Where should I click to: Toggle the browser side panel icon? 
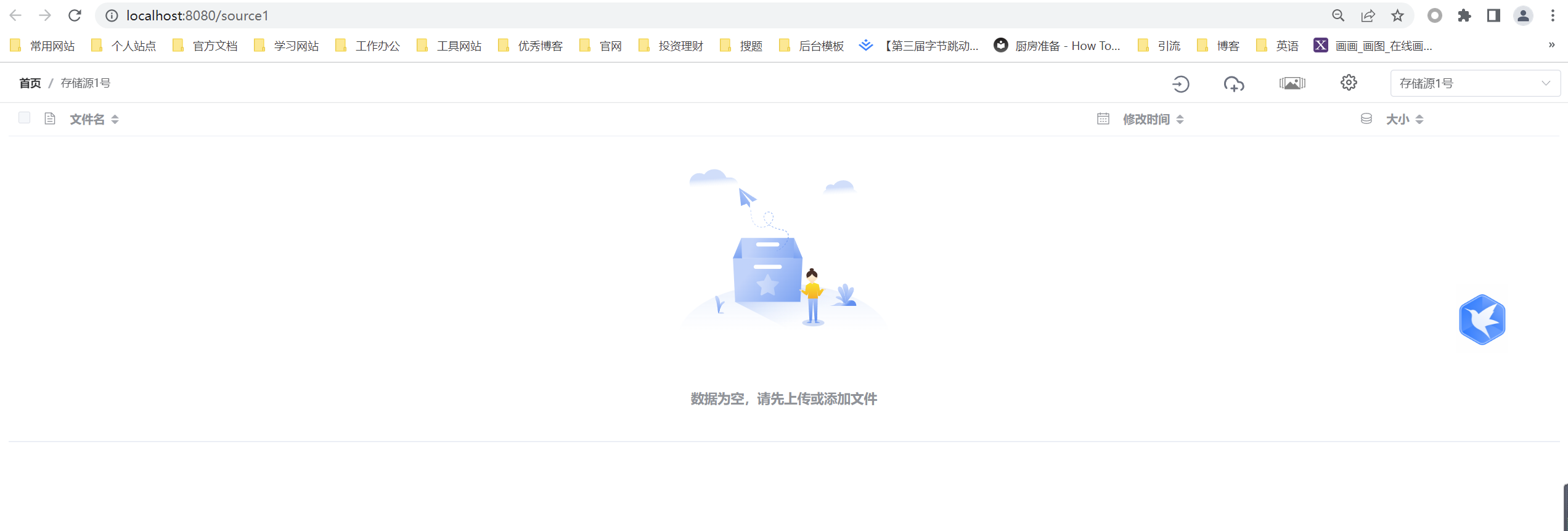pos(1493,15)
